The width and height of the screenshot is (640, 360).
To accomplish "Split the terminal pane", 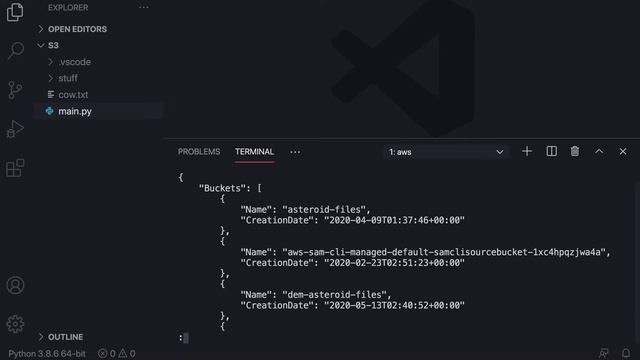I will (x=551, y=151).
